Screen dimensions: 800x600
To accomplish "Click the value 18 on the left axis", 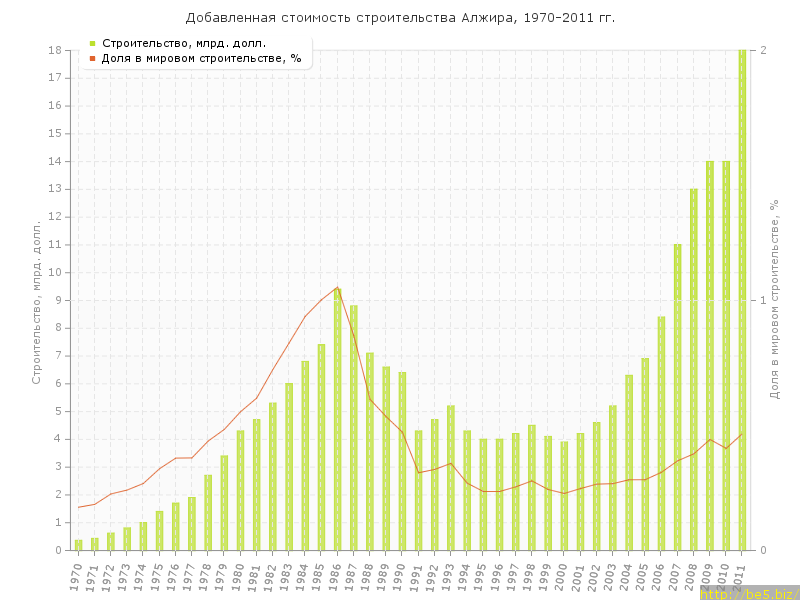I will tap(56, 50).
